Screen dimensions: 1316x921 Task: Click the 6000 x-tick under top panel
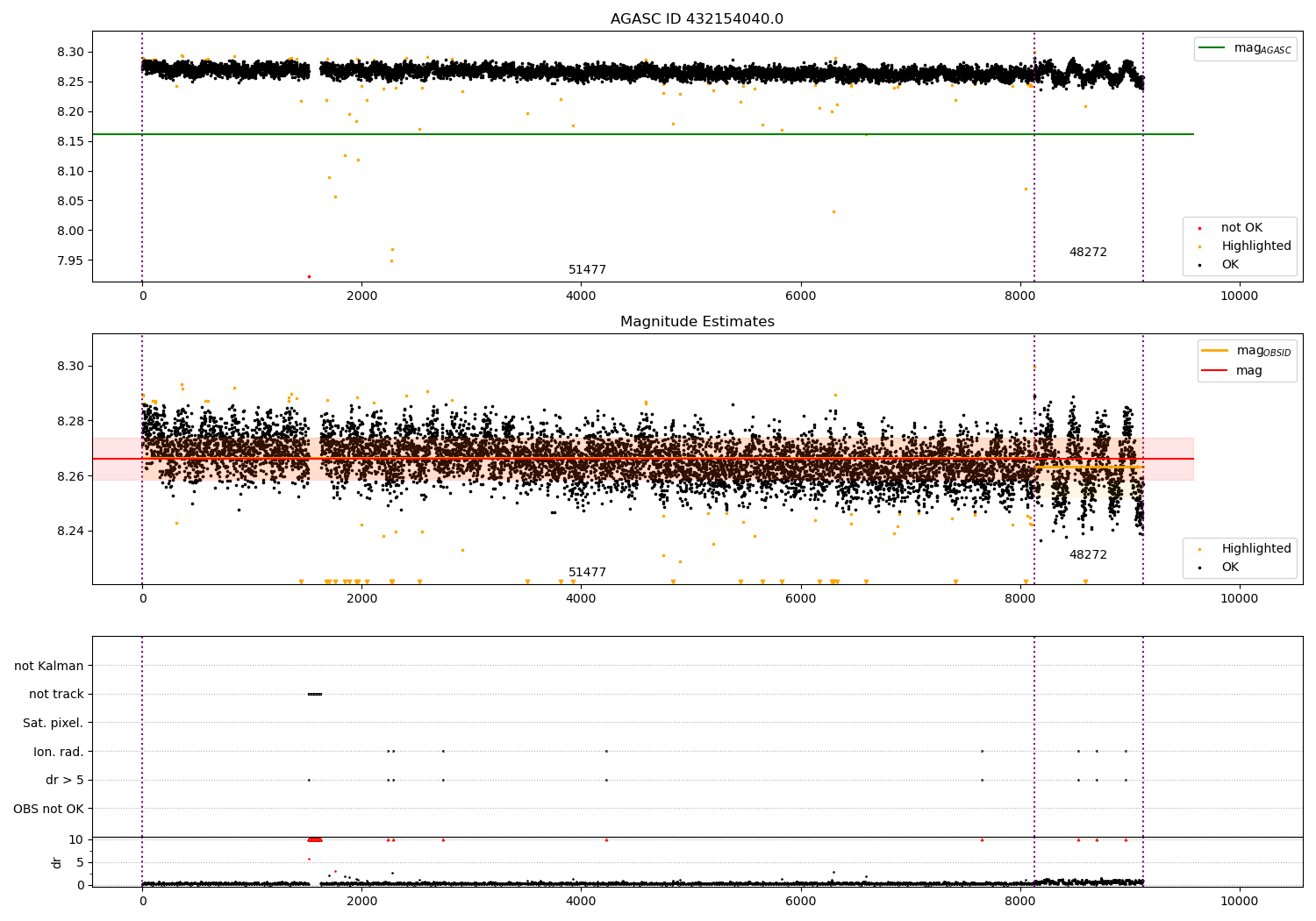point(801,296)
